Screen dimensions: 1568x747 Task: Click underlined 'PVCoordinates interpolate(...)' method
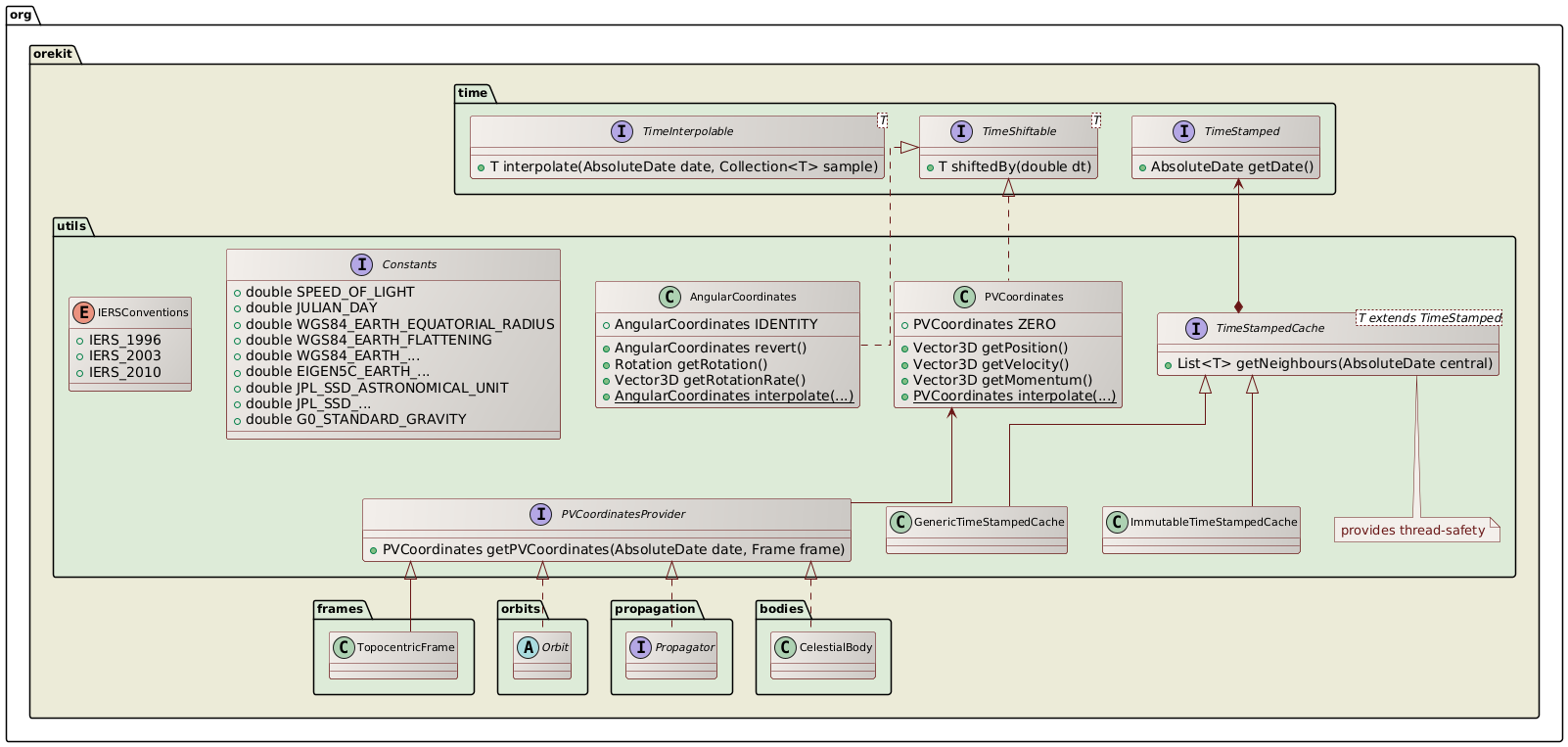(x=1015, y=396)
